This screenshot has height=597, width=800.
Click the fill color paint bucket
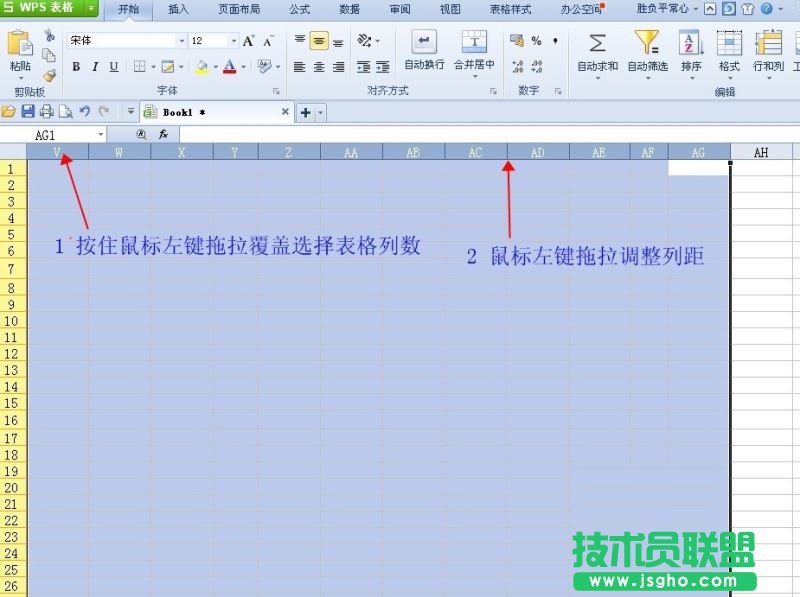pos(202,67)
